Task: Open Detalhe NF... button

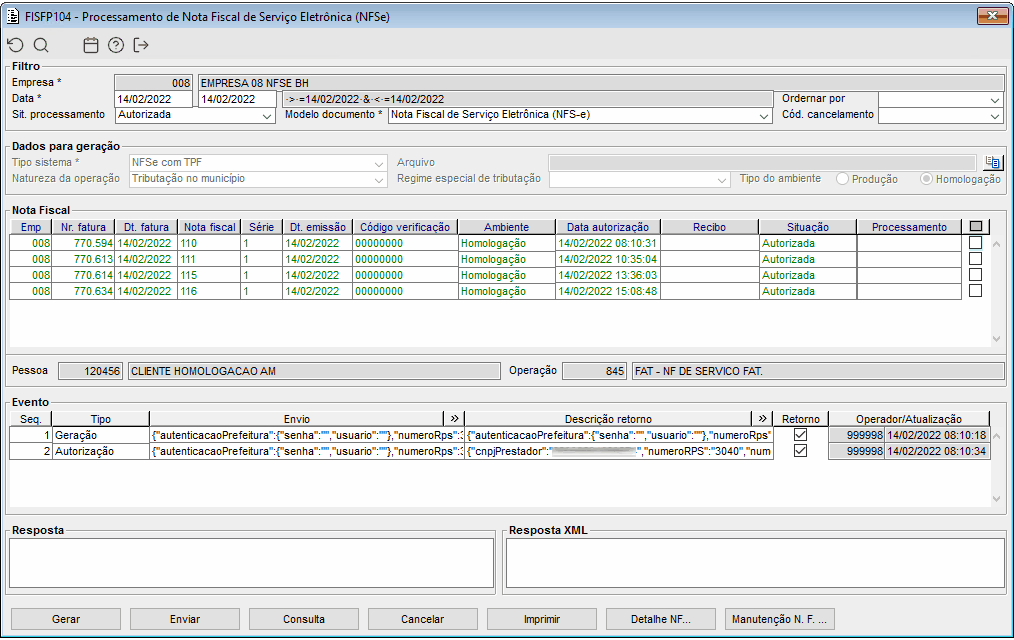Action: 660,619
